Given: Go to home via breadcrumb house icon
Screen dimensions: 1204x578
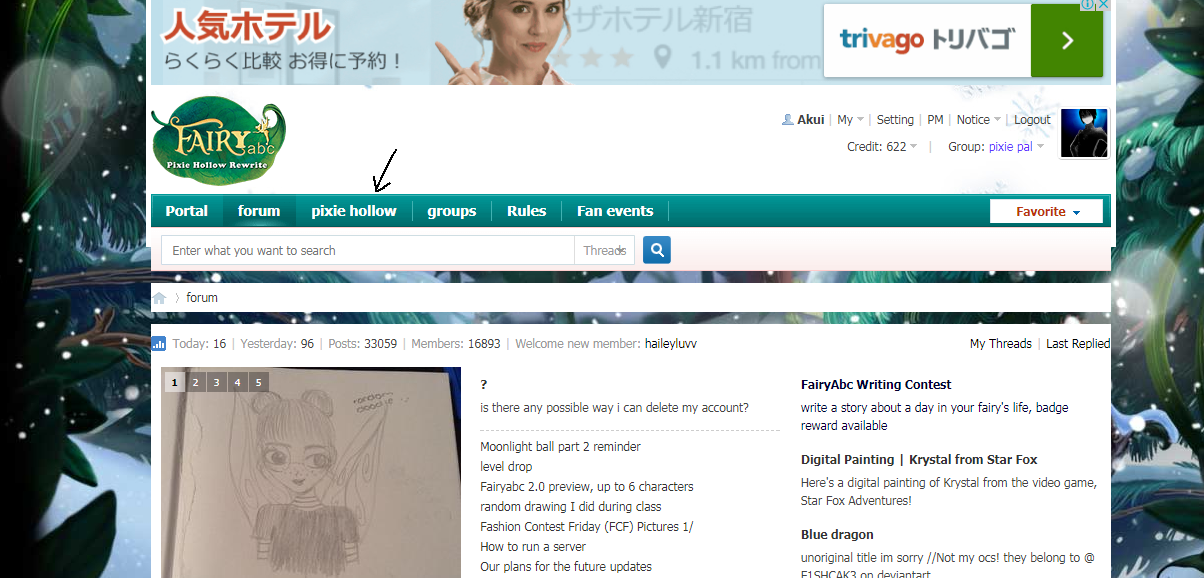Looking at the screenshot, I should pos(159,298).
